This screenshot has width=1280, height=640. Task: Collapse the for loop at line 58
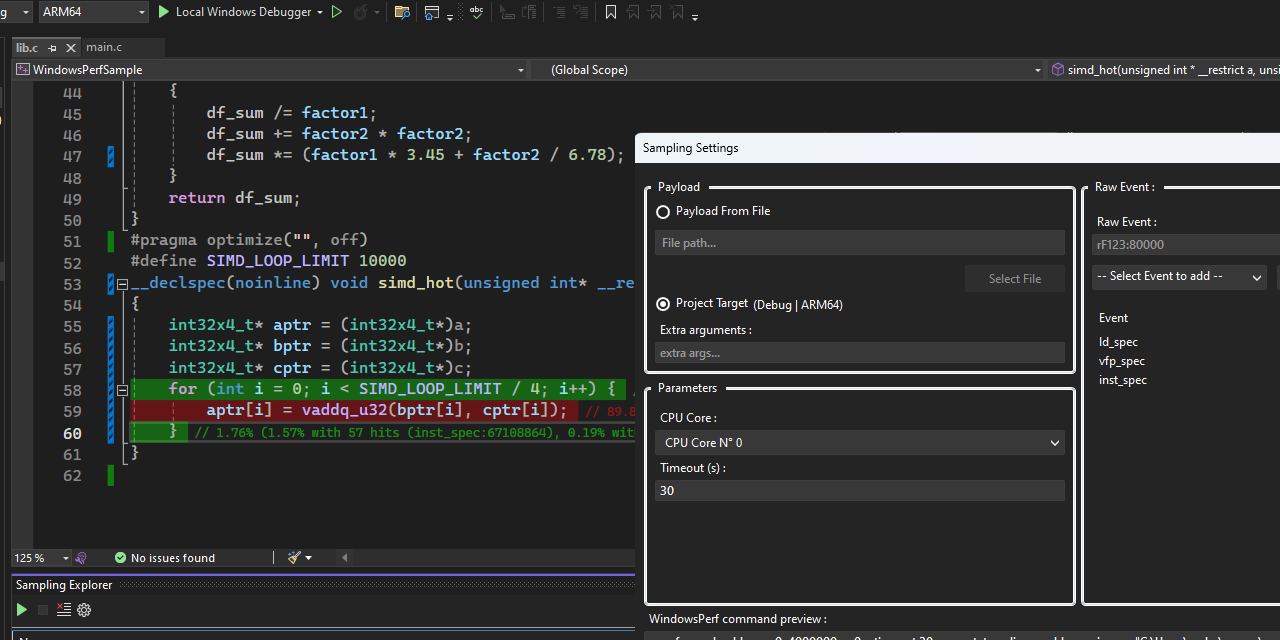coord(122,390)
